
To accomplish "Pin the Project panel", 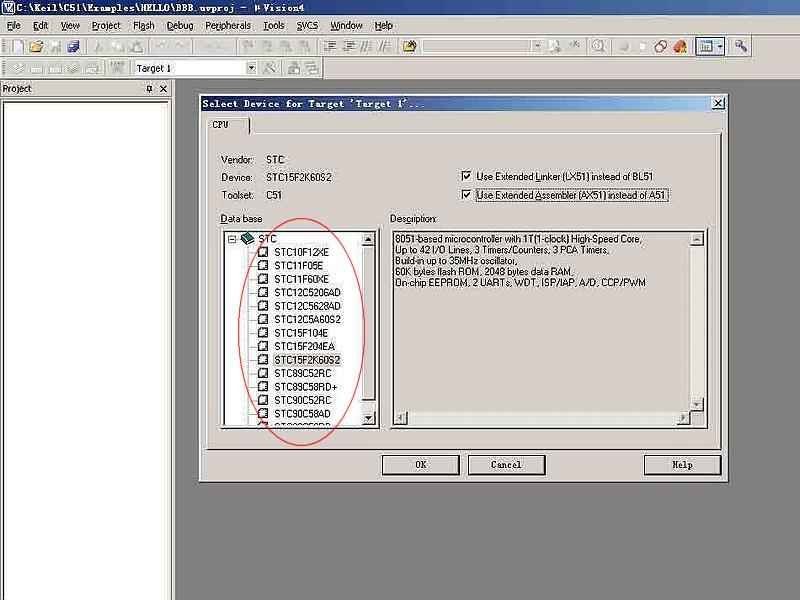I will tap(149, 89).
